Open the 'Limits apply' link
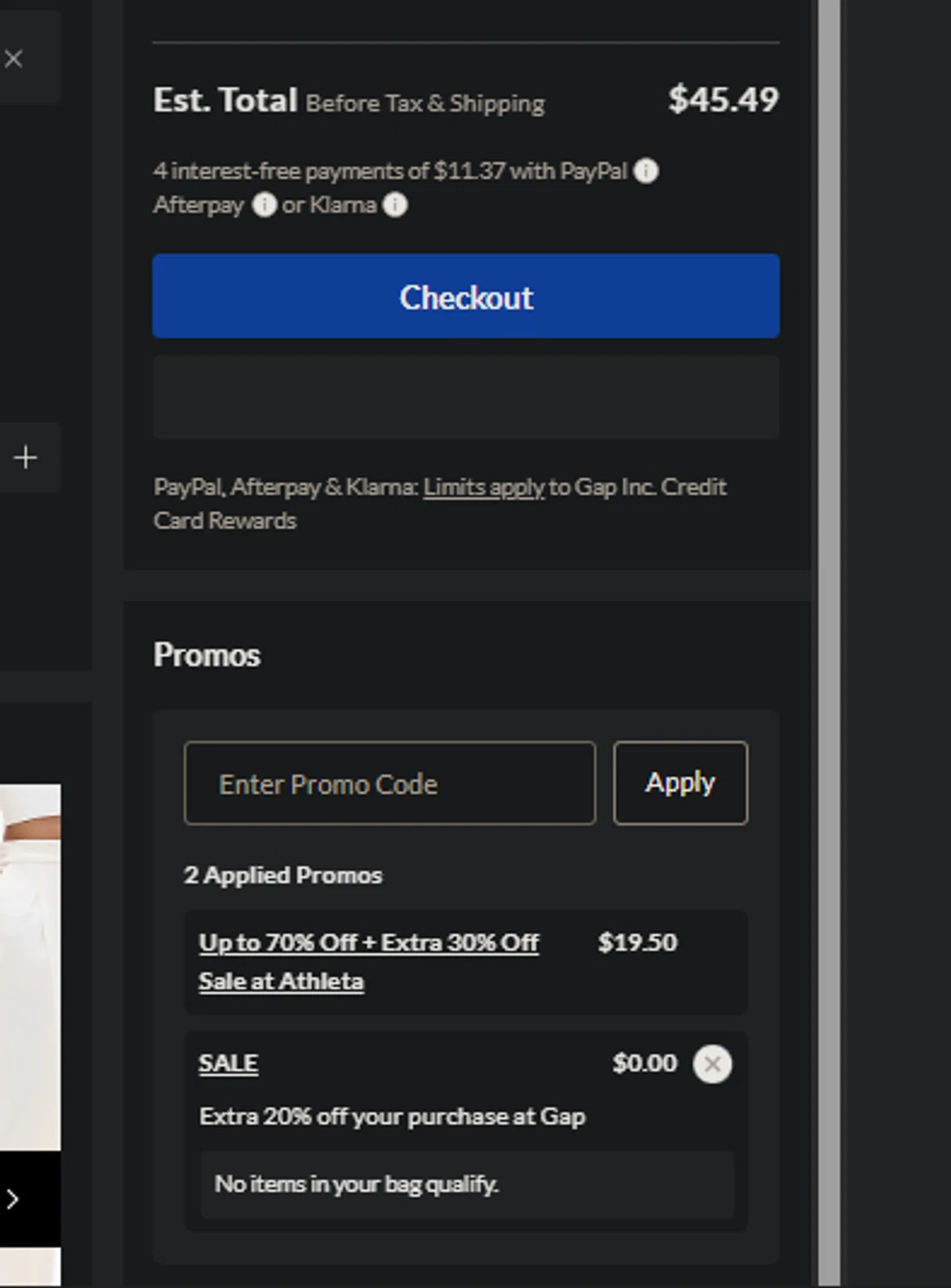Image resolution: width=951 pixels, height=1288 pixels. (483, 487)
